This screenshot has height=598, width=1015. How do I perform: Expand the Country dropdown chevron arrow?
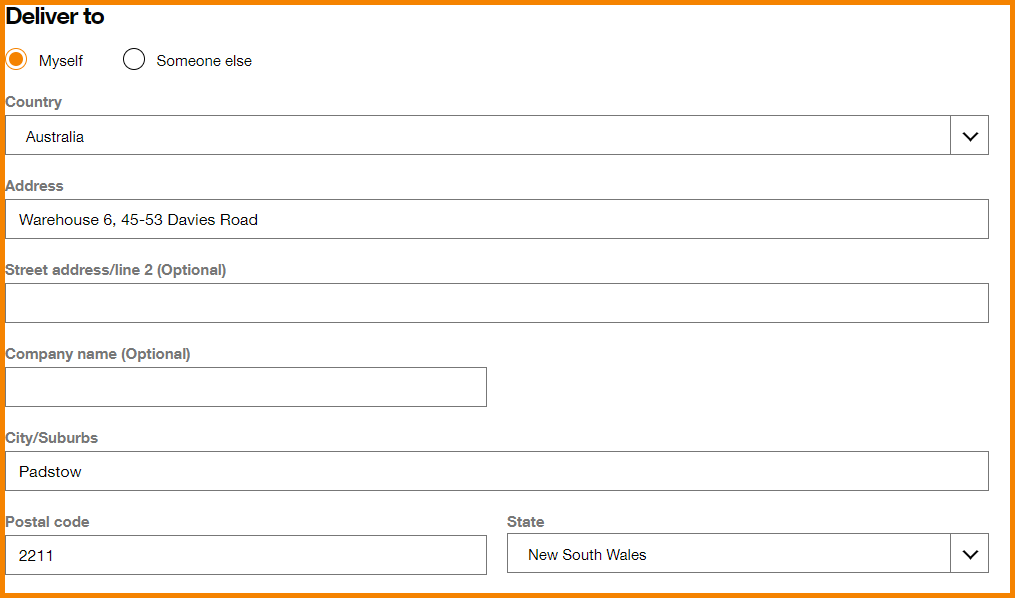coord(969,136)
